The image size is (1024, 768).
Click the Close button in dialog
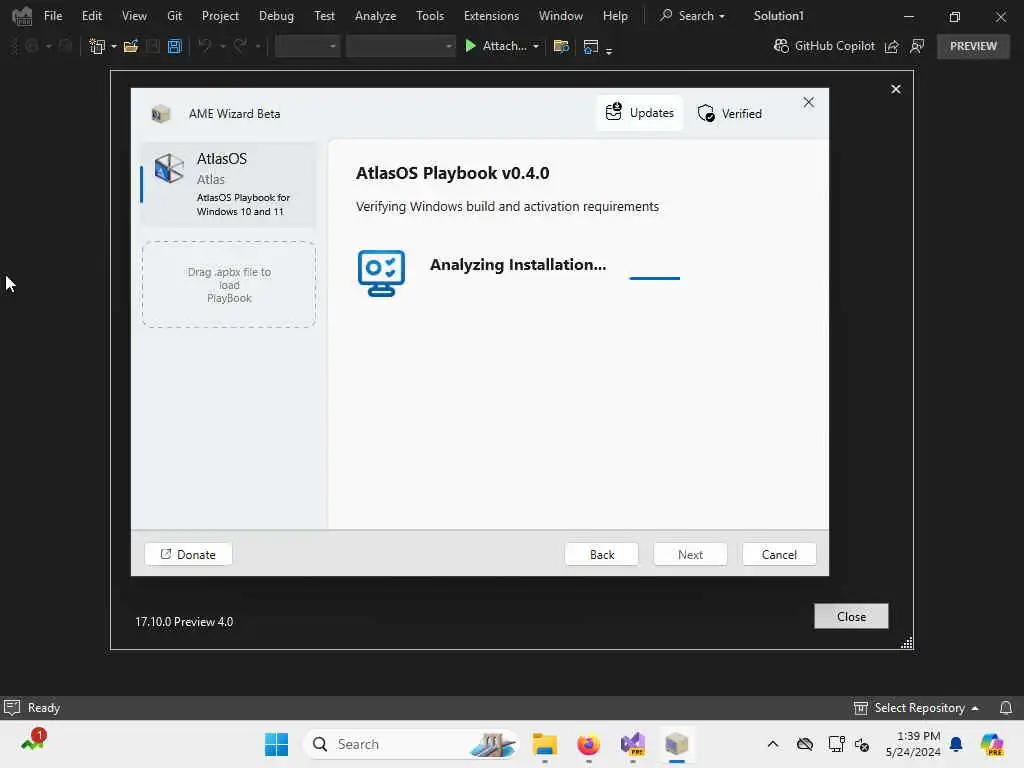(x=851, y=616)
